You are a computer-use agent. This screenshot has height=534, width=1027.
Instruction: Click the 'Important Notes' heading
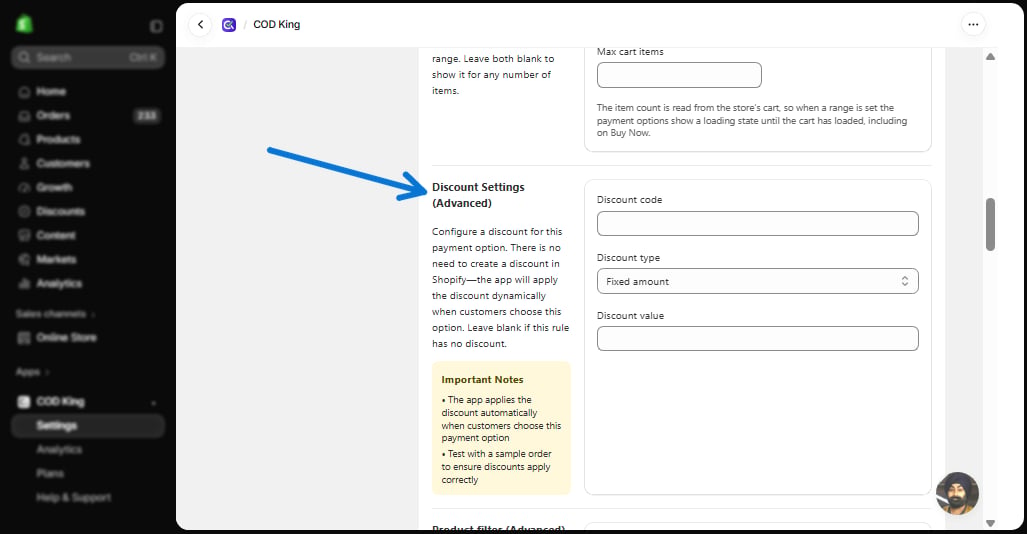[x=482, y=380]
